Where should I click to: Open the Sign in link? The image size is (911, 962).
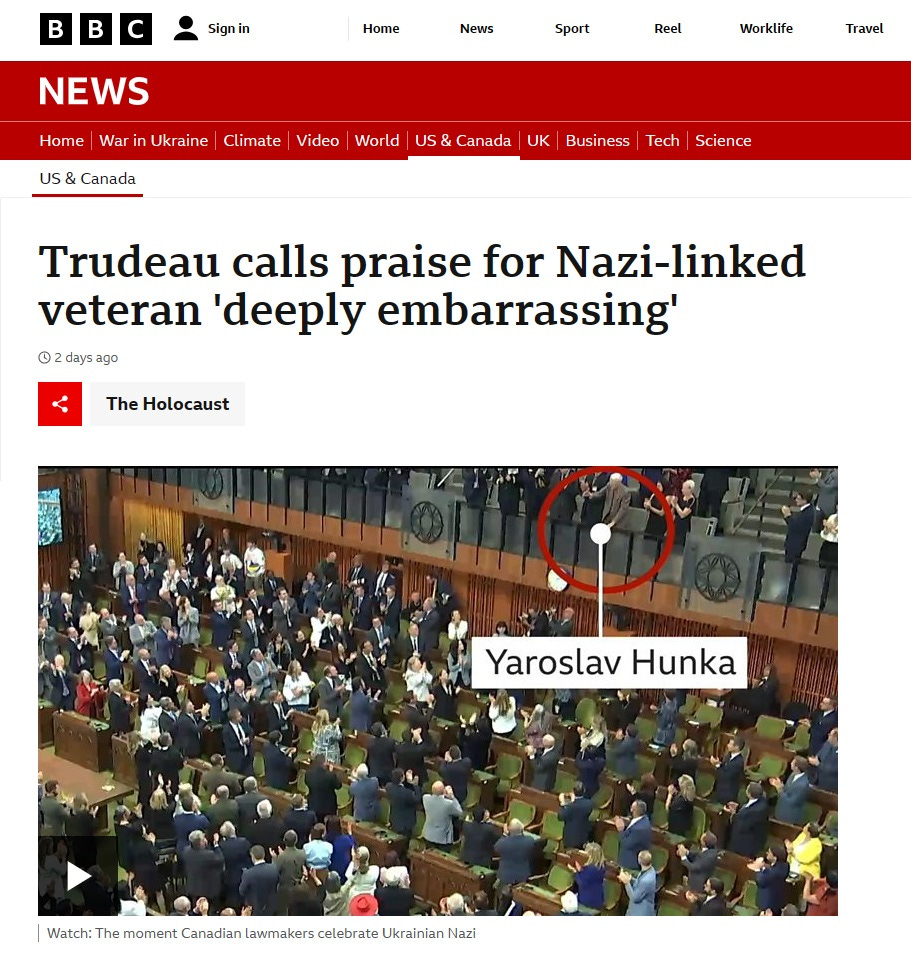point(228,28)
